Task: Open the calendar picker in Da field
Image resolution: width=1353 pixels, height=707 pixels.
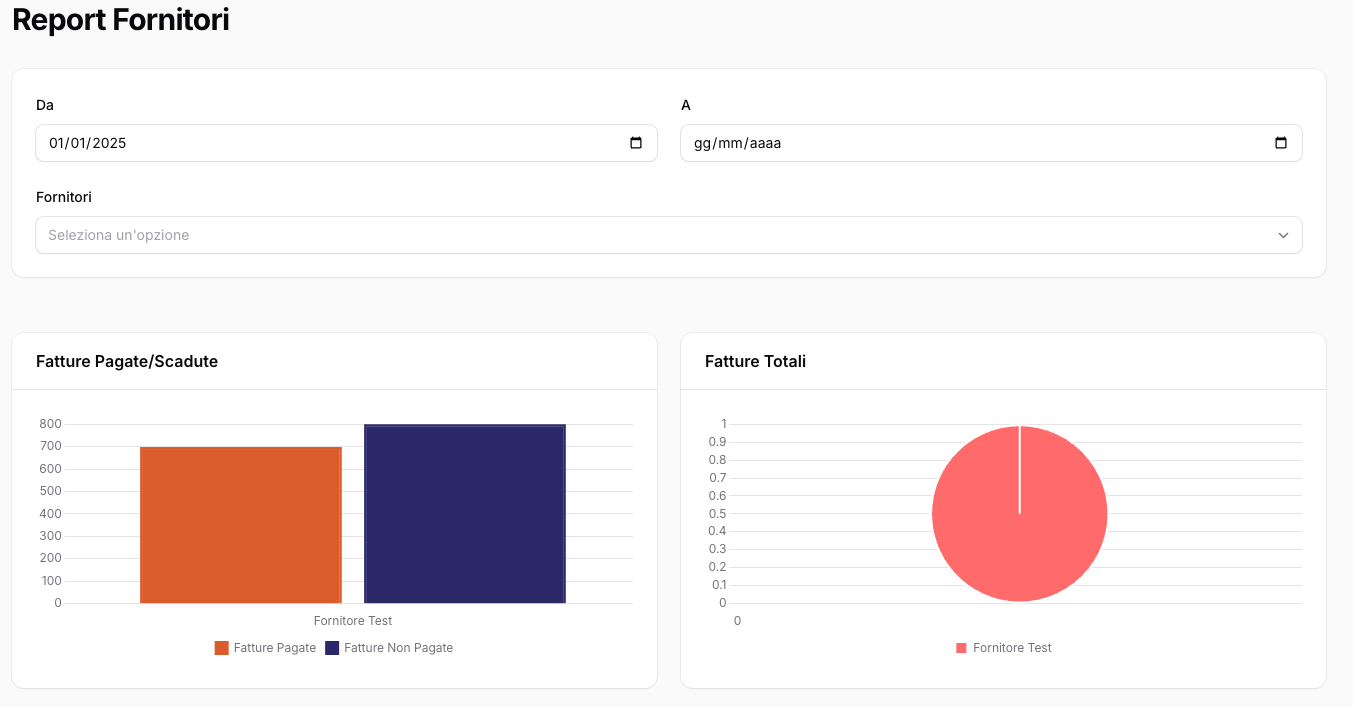Action: click(x=636, y=143)
